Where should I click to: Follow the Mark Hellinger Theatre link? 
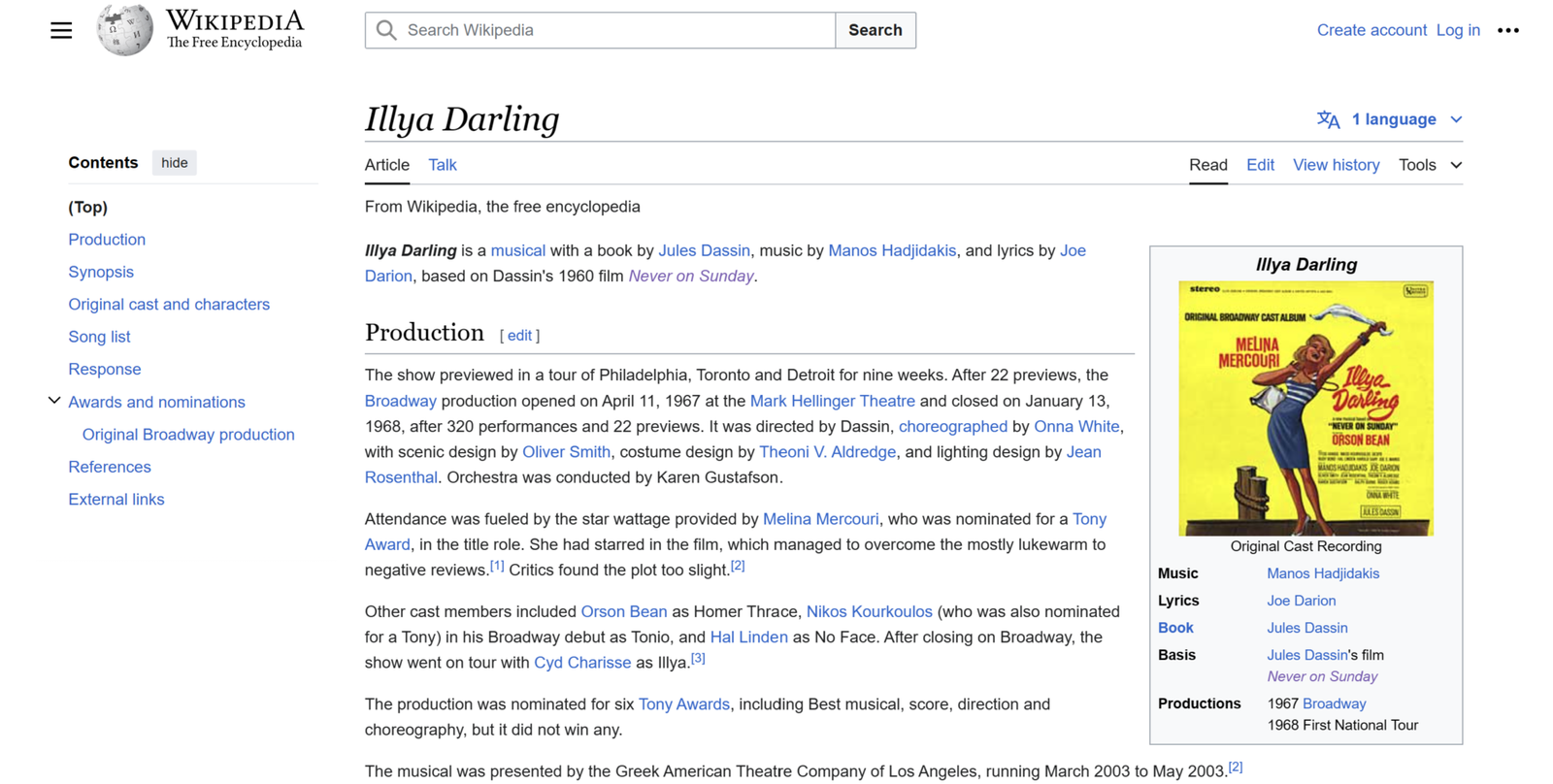[832, 401]
